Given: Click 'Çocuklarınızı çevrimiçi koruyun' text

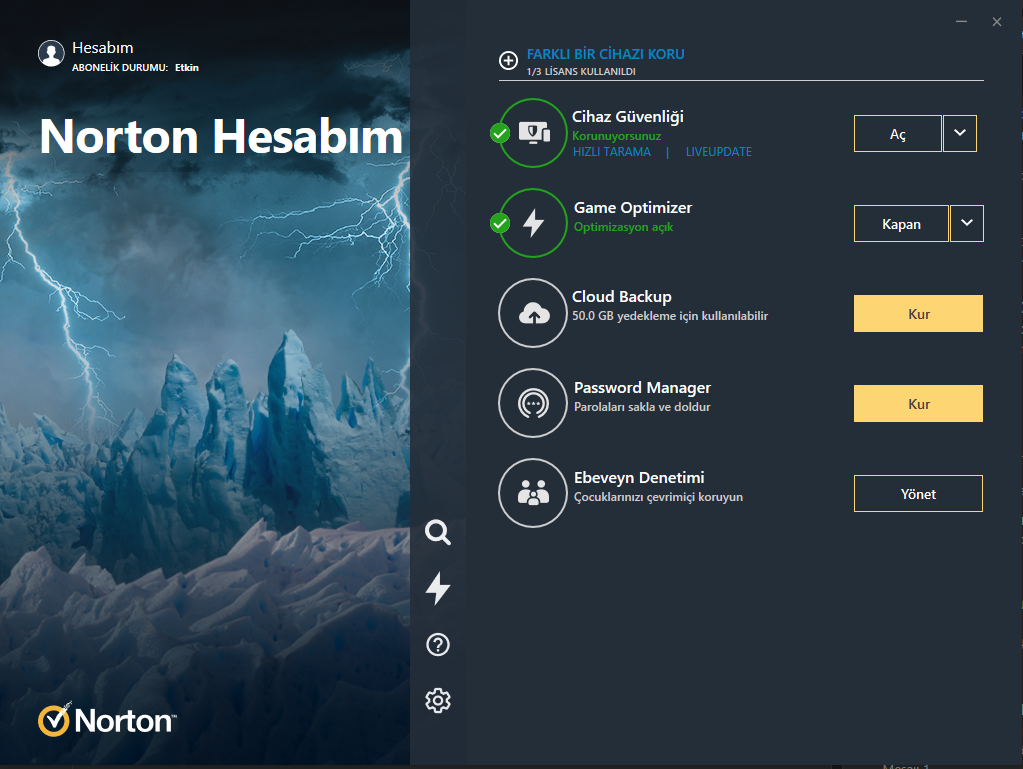Looking at the screenshot, I should point(658,497).
